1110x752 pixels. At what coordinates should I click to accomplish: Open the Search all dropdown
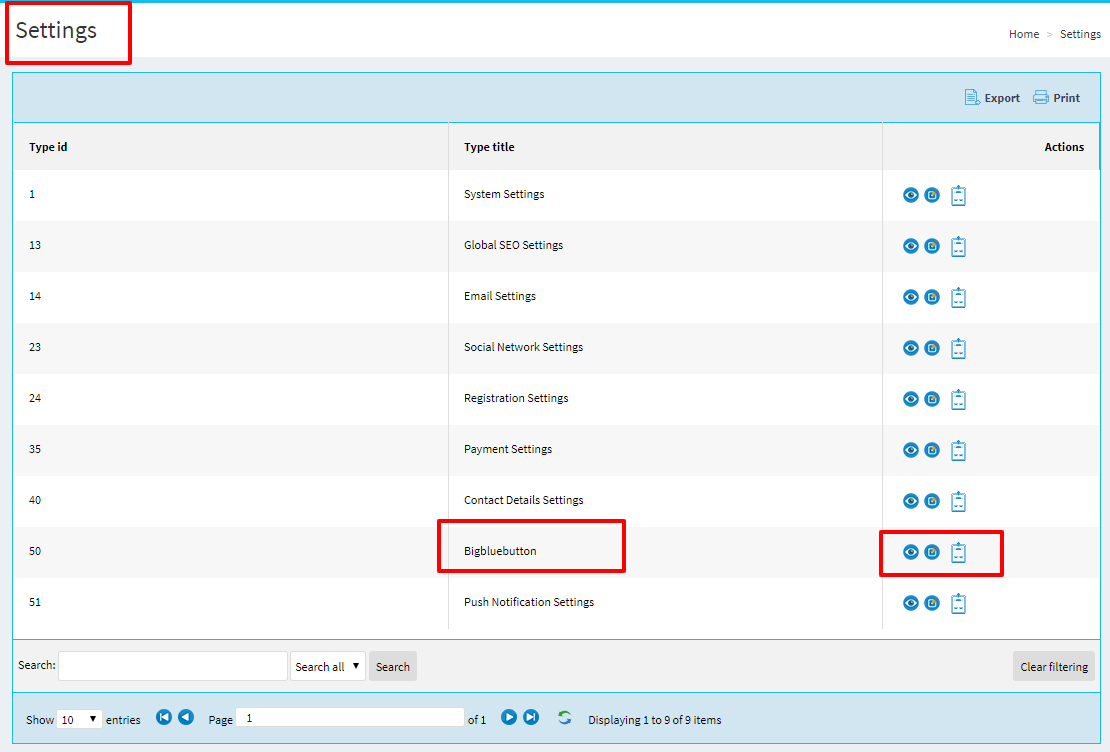coord(328,667)
